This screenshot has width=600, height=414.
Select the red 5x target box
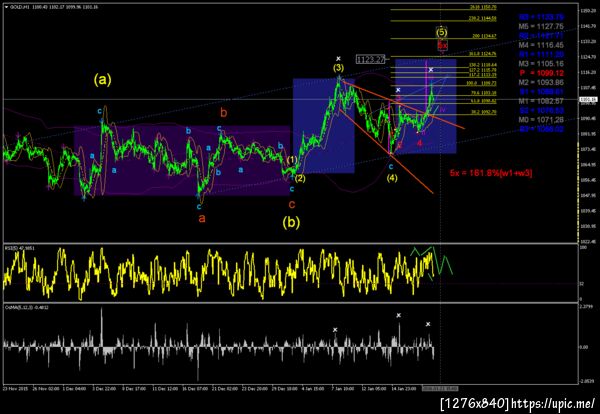[x=442, y=45]
